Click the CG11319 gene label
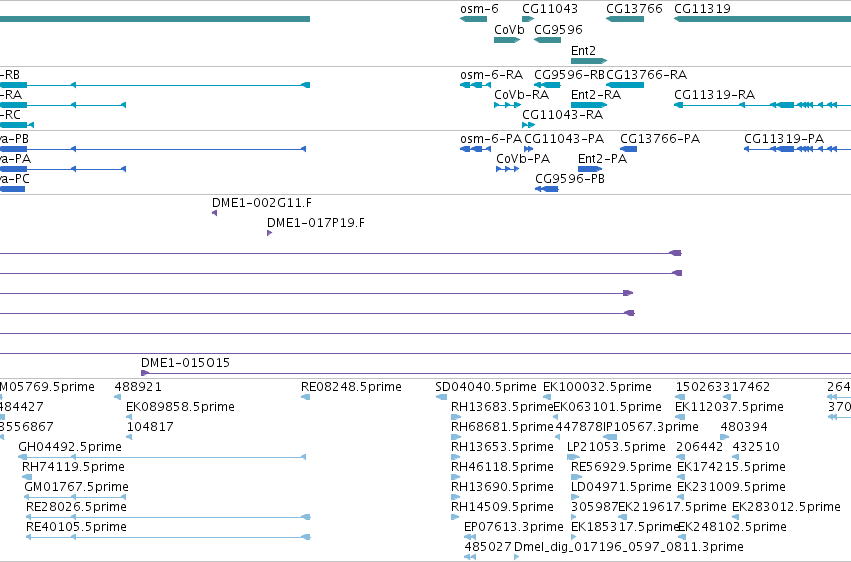Viewport: 851px width, 562px height. tap(702, 9)
